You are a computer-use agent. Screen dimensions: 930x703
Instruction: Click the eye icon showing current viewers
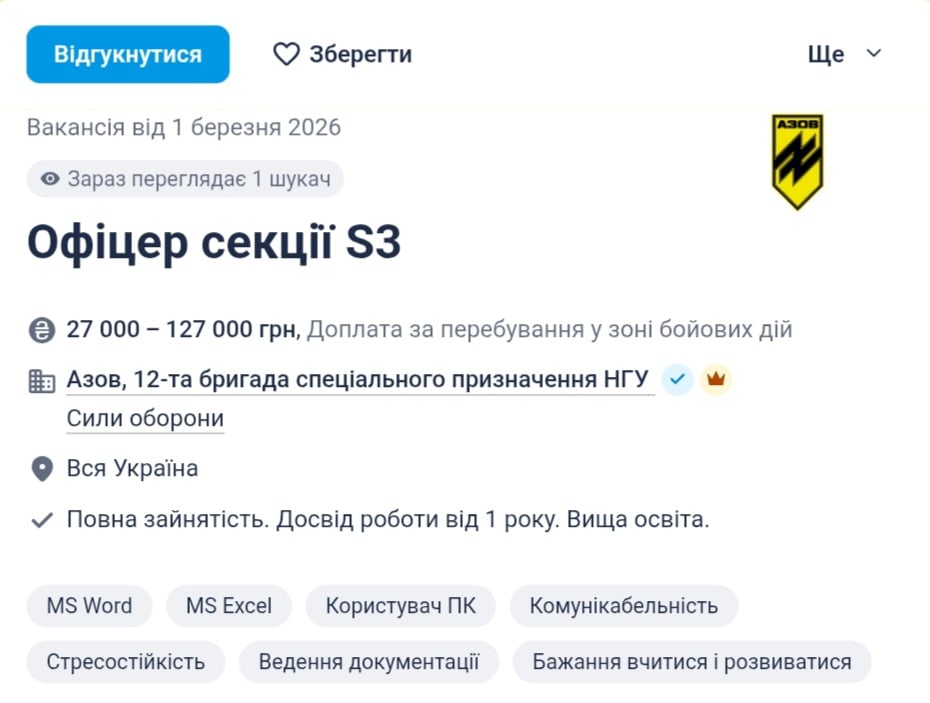pyautogui.click(x=49, y=178)
